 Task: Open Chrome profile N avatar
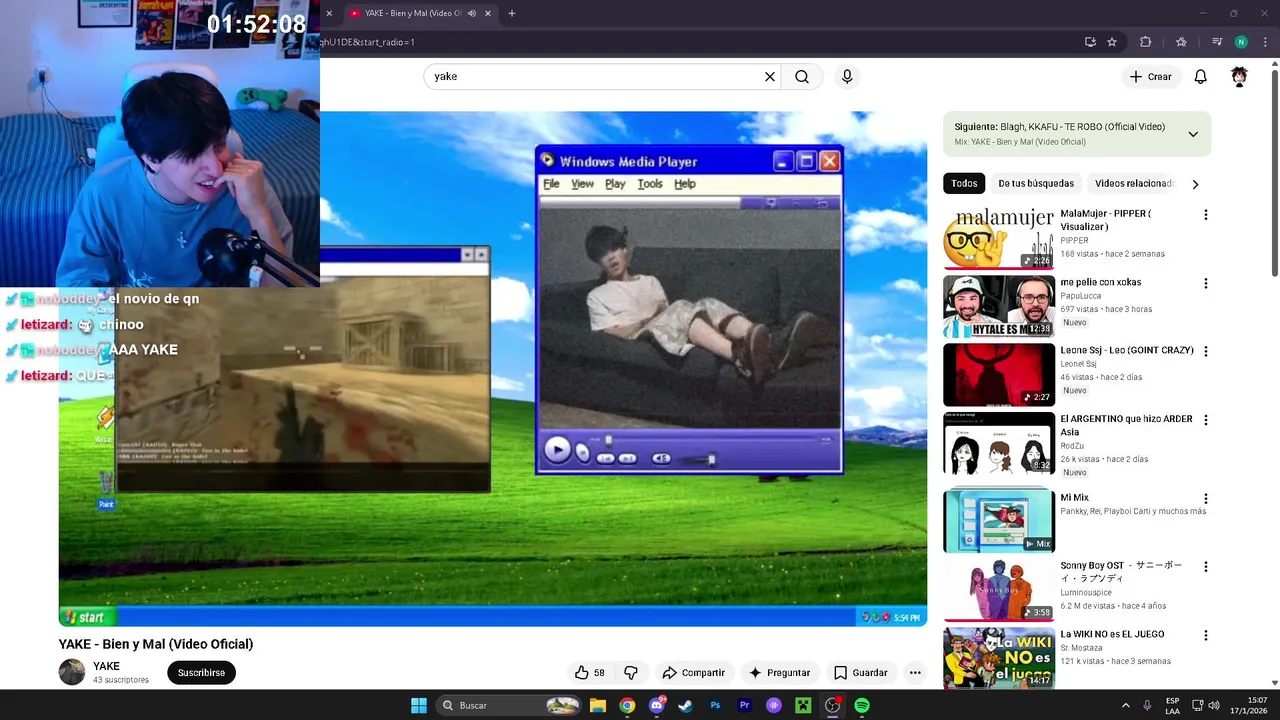(1241, 42)
